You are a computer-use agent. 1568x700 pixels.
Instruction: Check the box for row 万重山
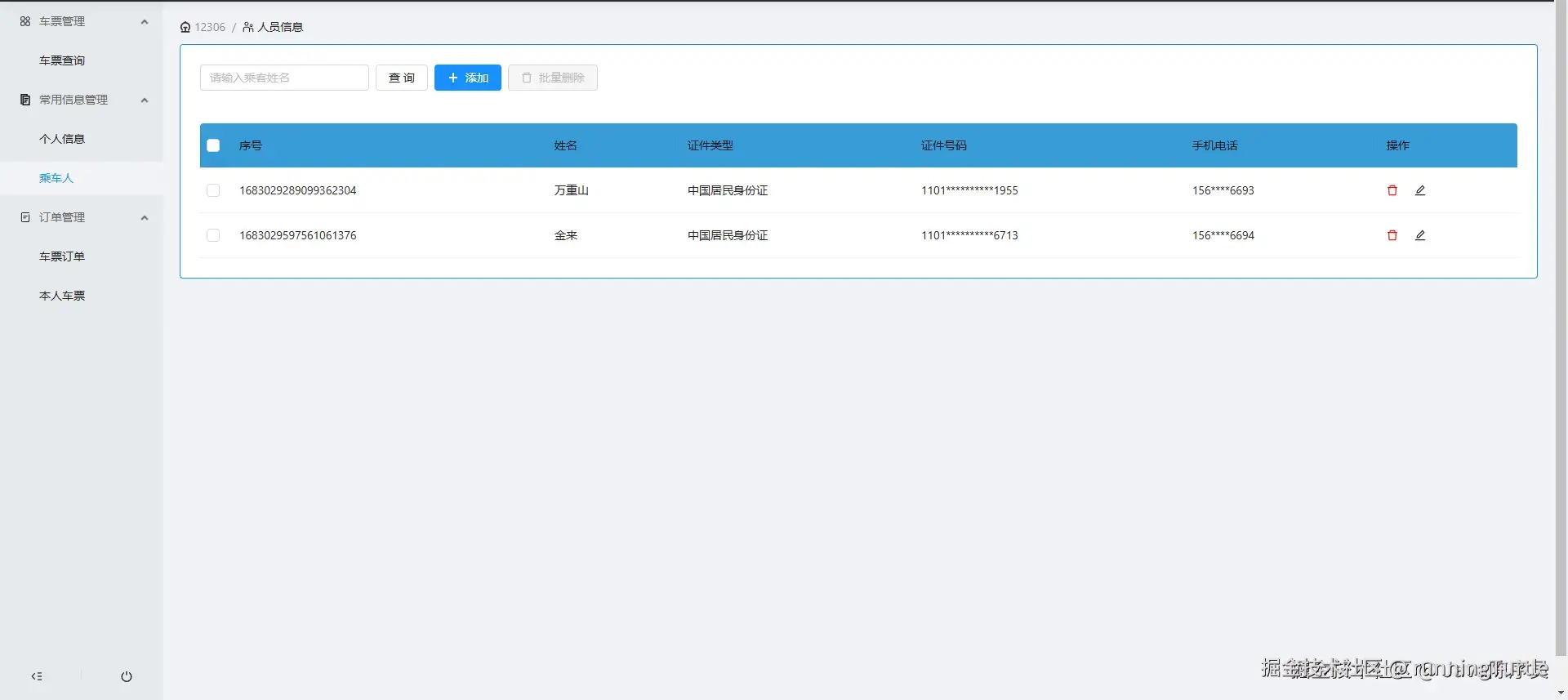(213, 190)
